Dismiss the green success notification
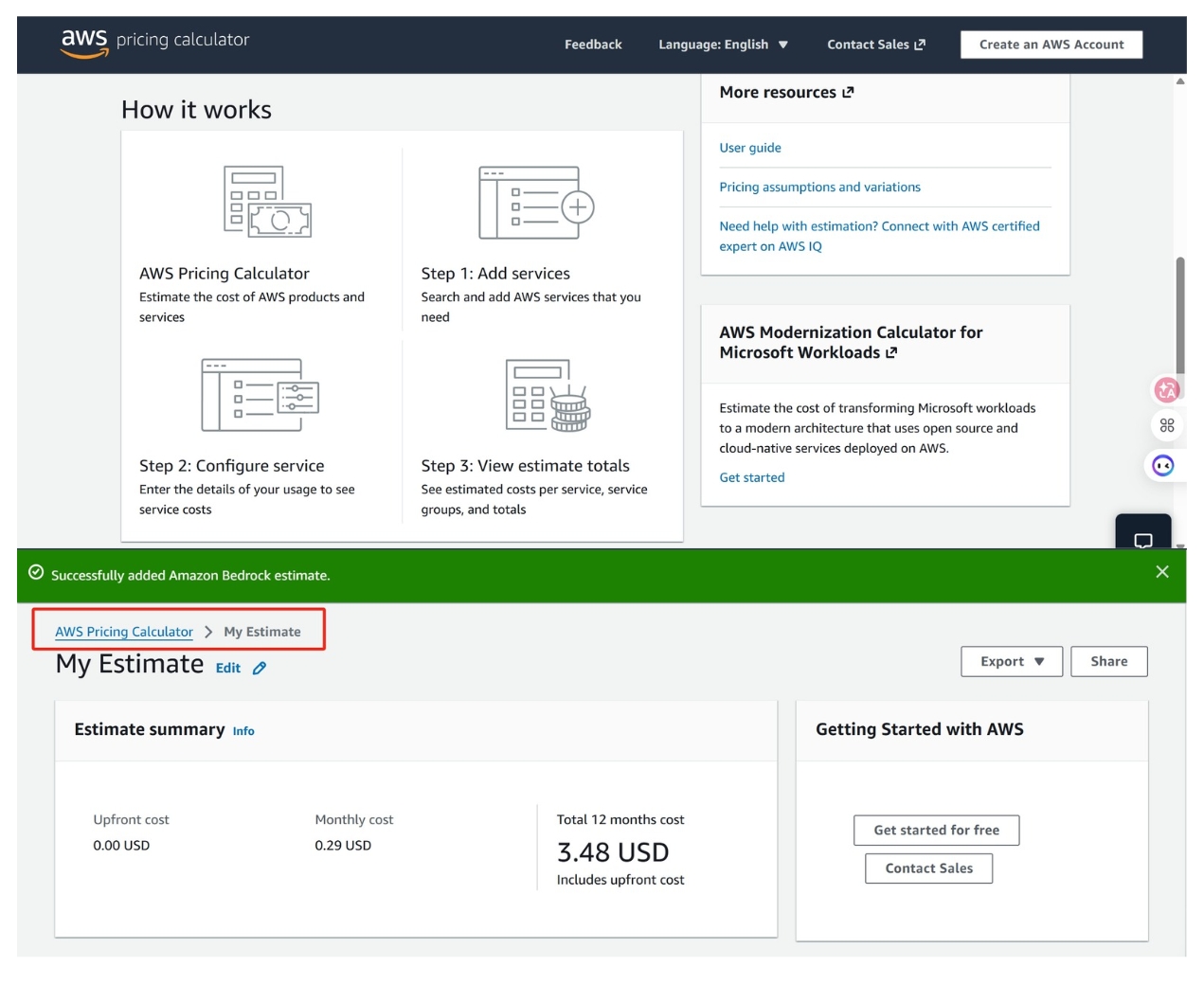 coord(1162,572)
